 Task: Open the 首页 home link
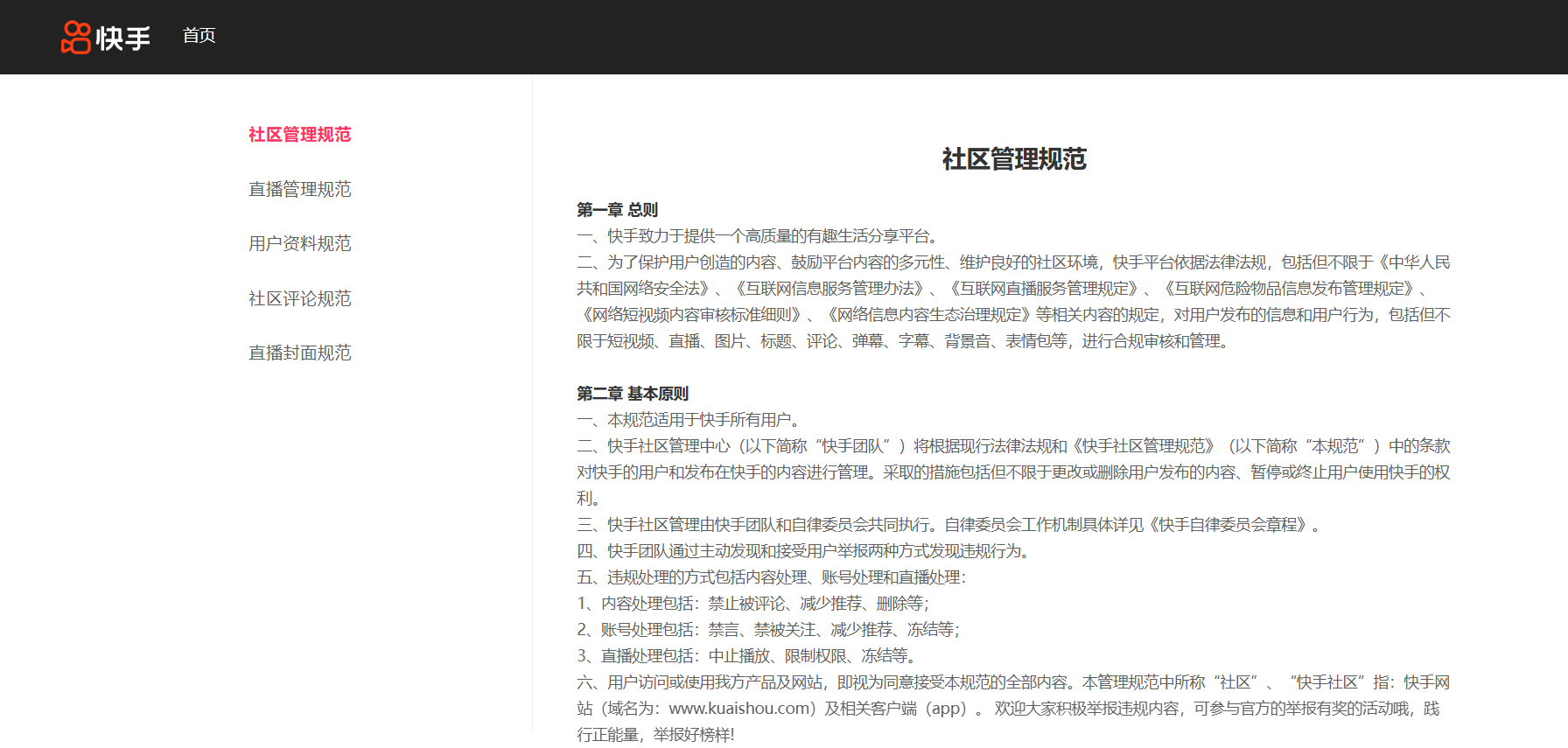point(199,35)
